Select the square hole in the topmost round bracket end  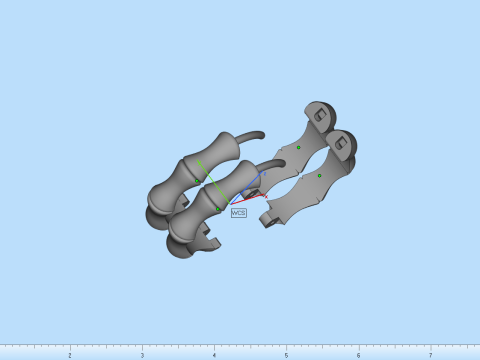320,115
